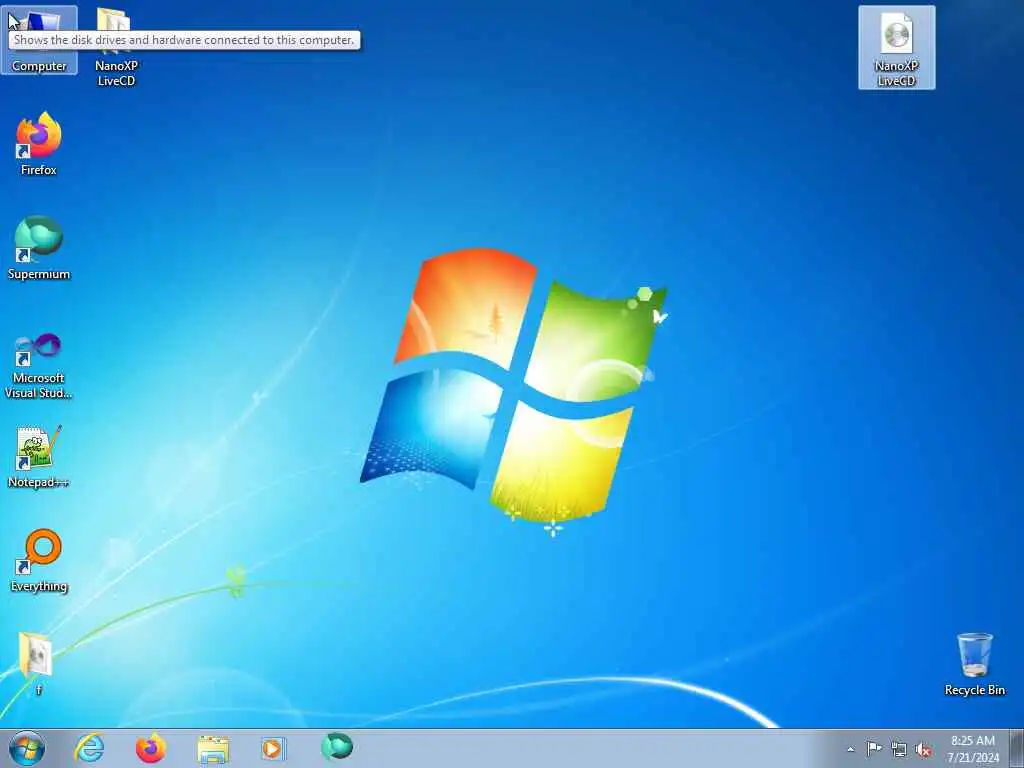
Task: Open Action Center flag in tray
Action: coord(874,749)
